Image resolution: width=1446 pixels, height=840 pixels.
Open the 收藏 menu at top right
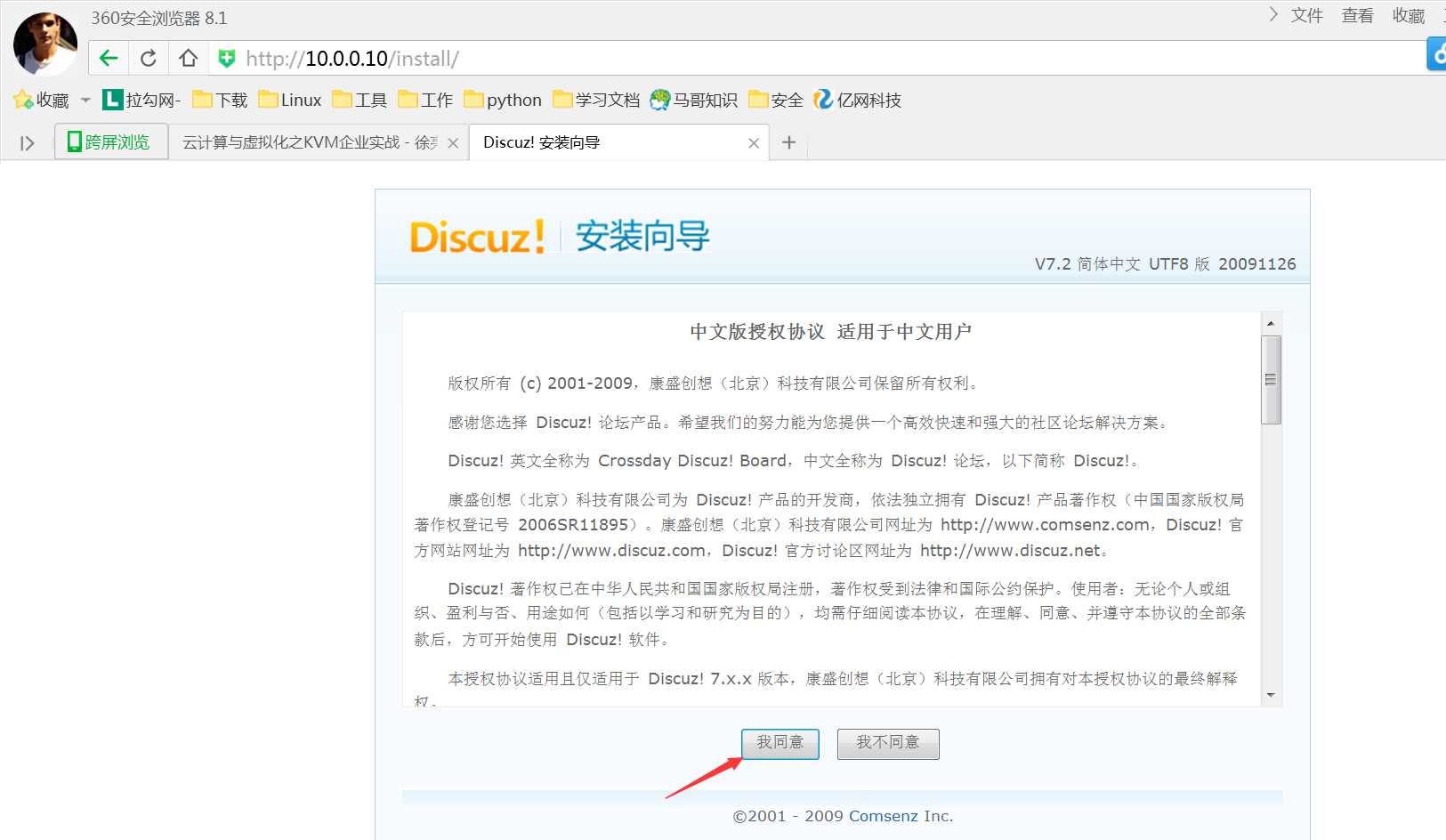click(1409, 16)
